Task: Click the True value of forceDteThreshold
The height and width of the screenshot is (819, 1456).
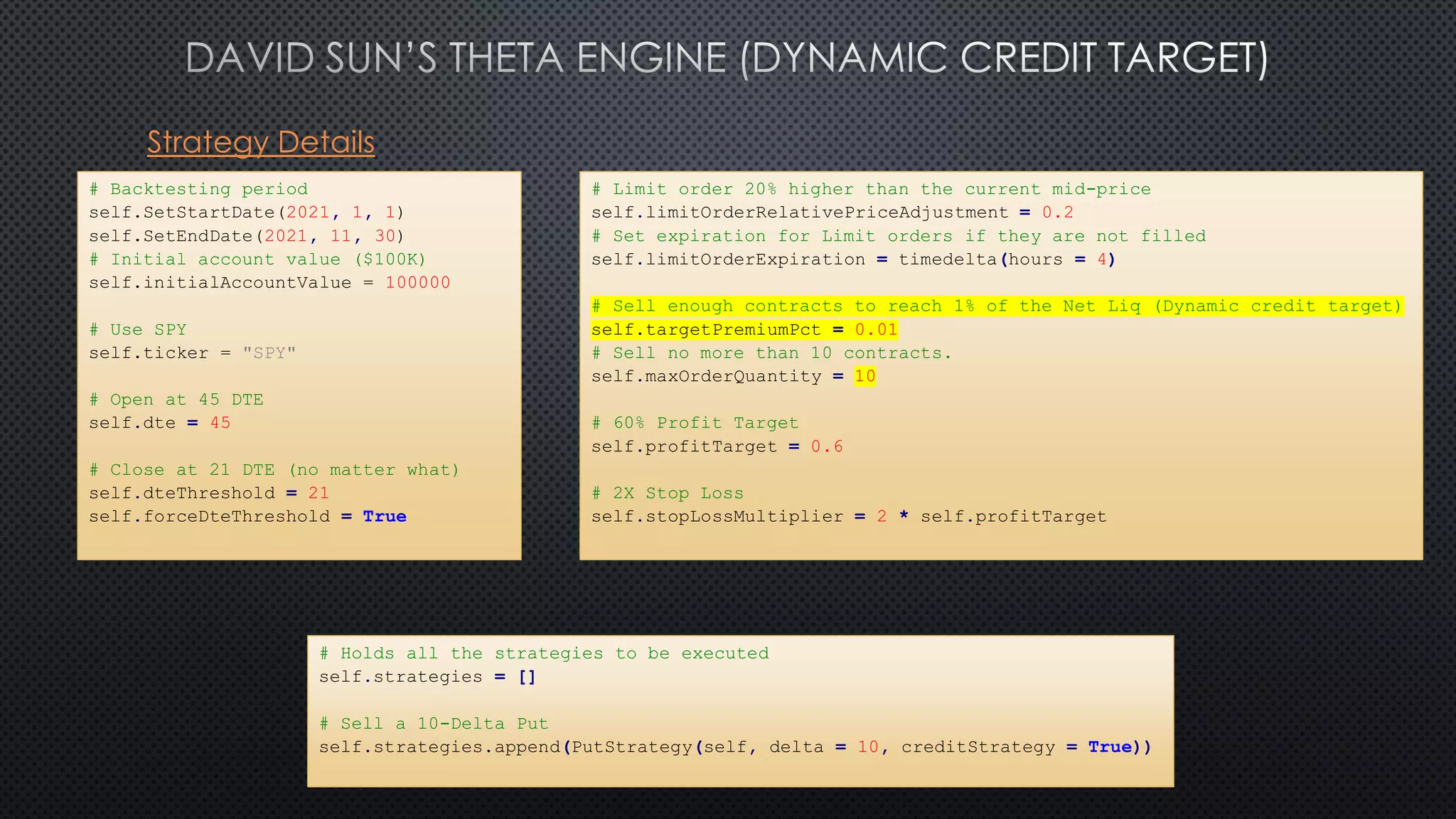Action: (384, 517)
